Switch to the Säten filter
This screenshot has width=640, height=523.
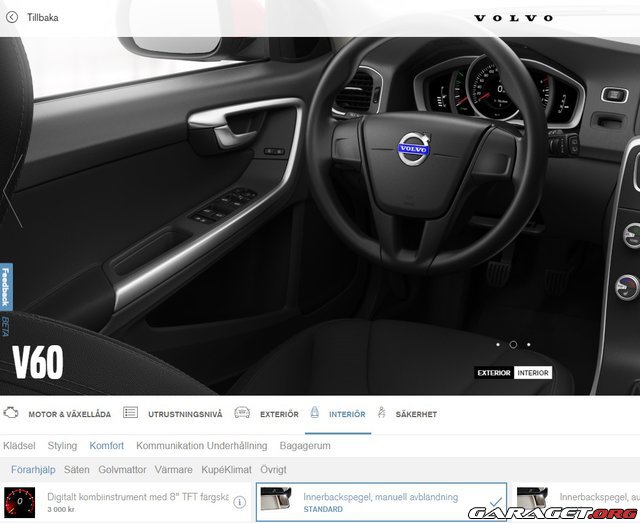(x=76, y=469)
